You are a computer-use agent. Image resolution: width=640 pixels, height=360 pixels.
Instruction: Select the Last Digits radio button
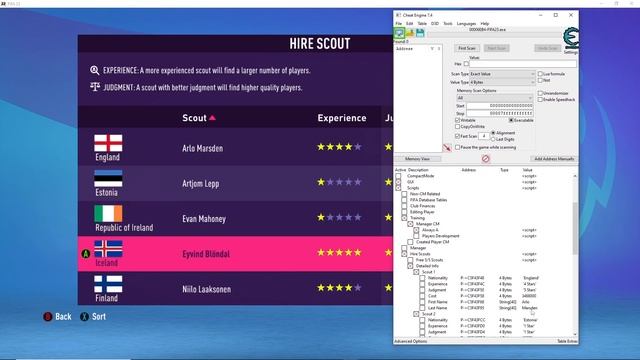coord(493,139)
